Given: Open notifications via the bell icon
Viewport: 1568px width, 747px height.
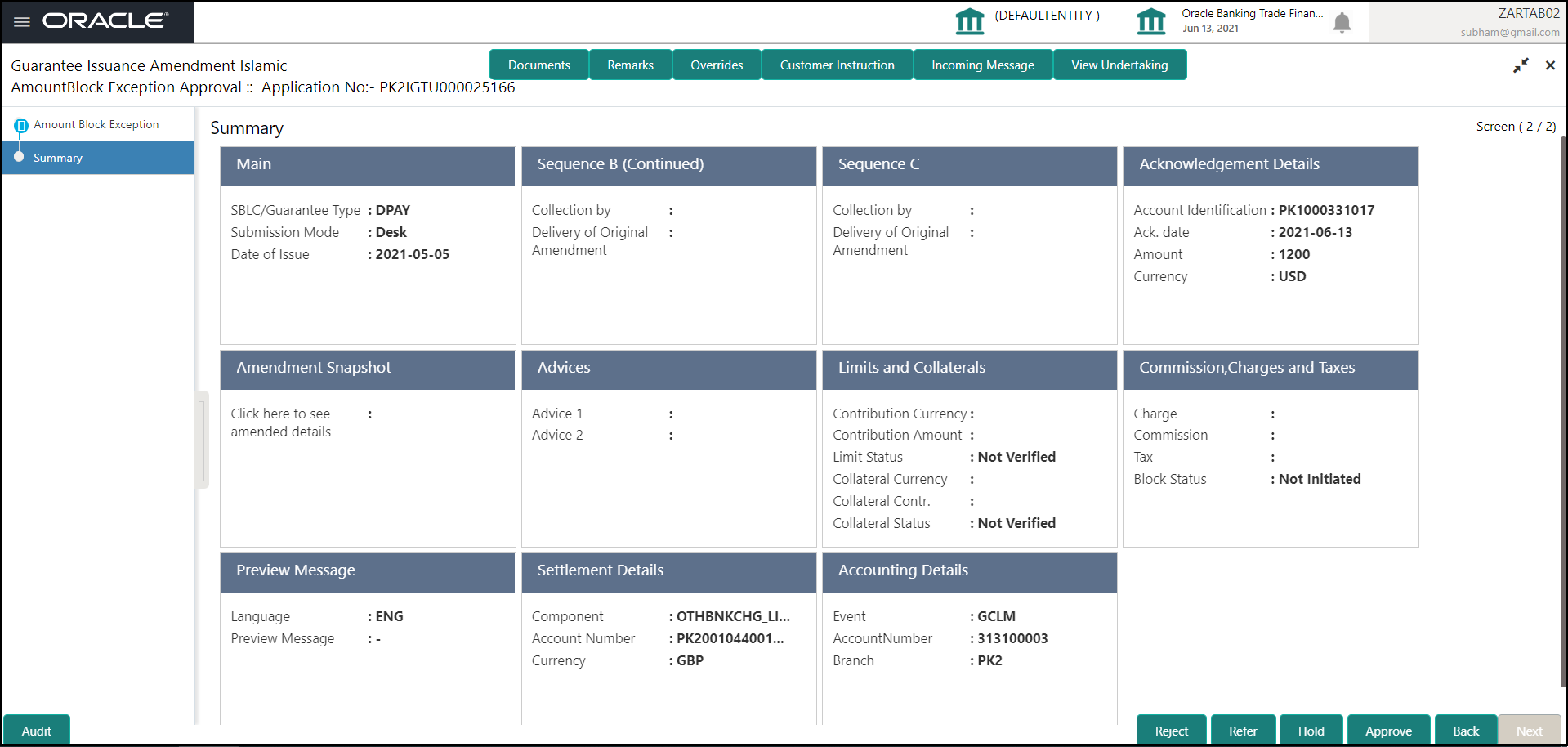Looking at the screenshot, I should tap(1341, 25).
